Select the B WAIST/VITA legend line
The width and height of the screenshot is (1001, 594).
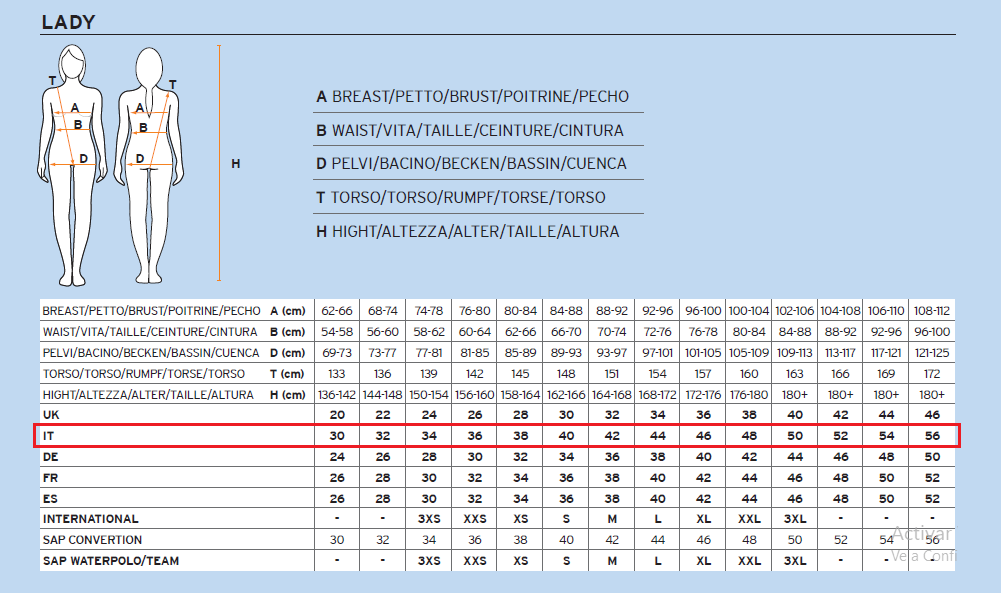[x=470, y=130]
